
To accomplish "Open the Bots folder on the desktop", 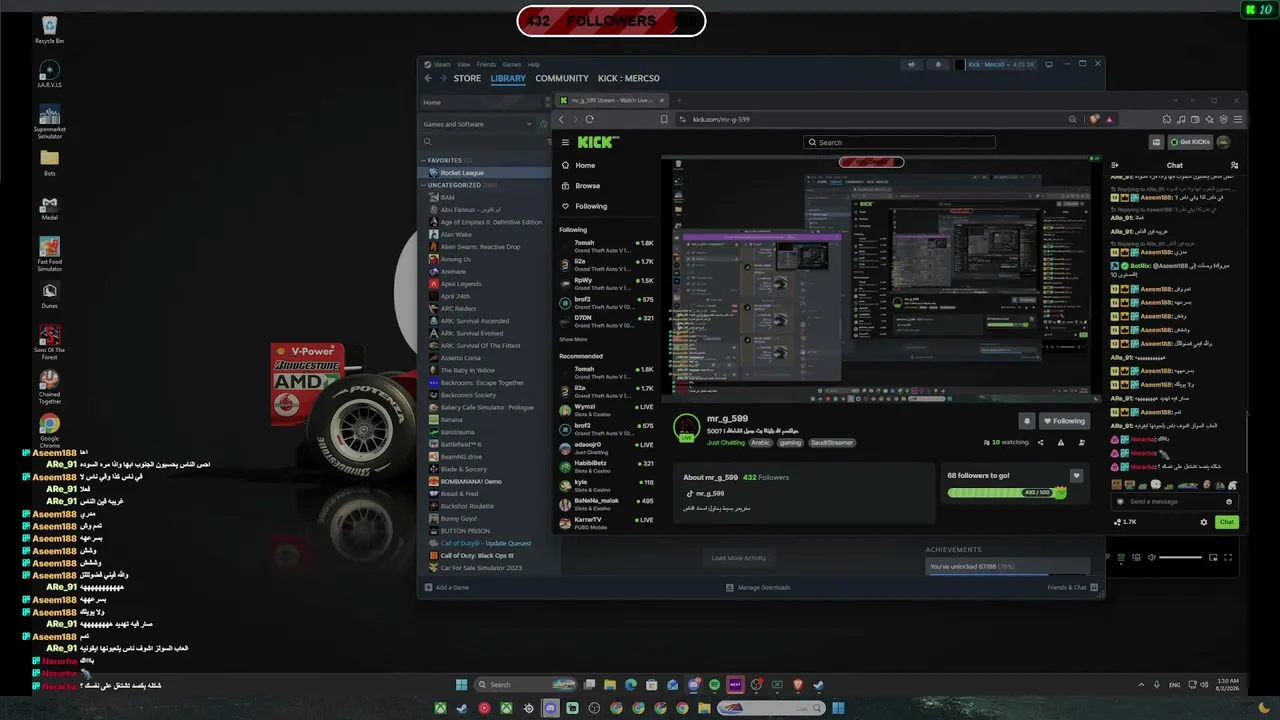I will click(49, 162).
